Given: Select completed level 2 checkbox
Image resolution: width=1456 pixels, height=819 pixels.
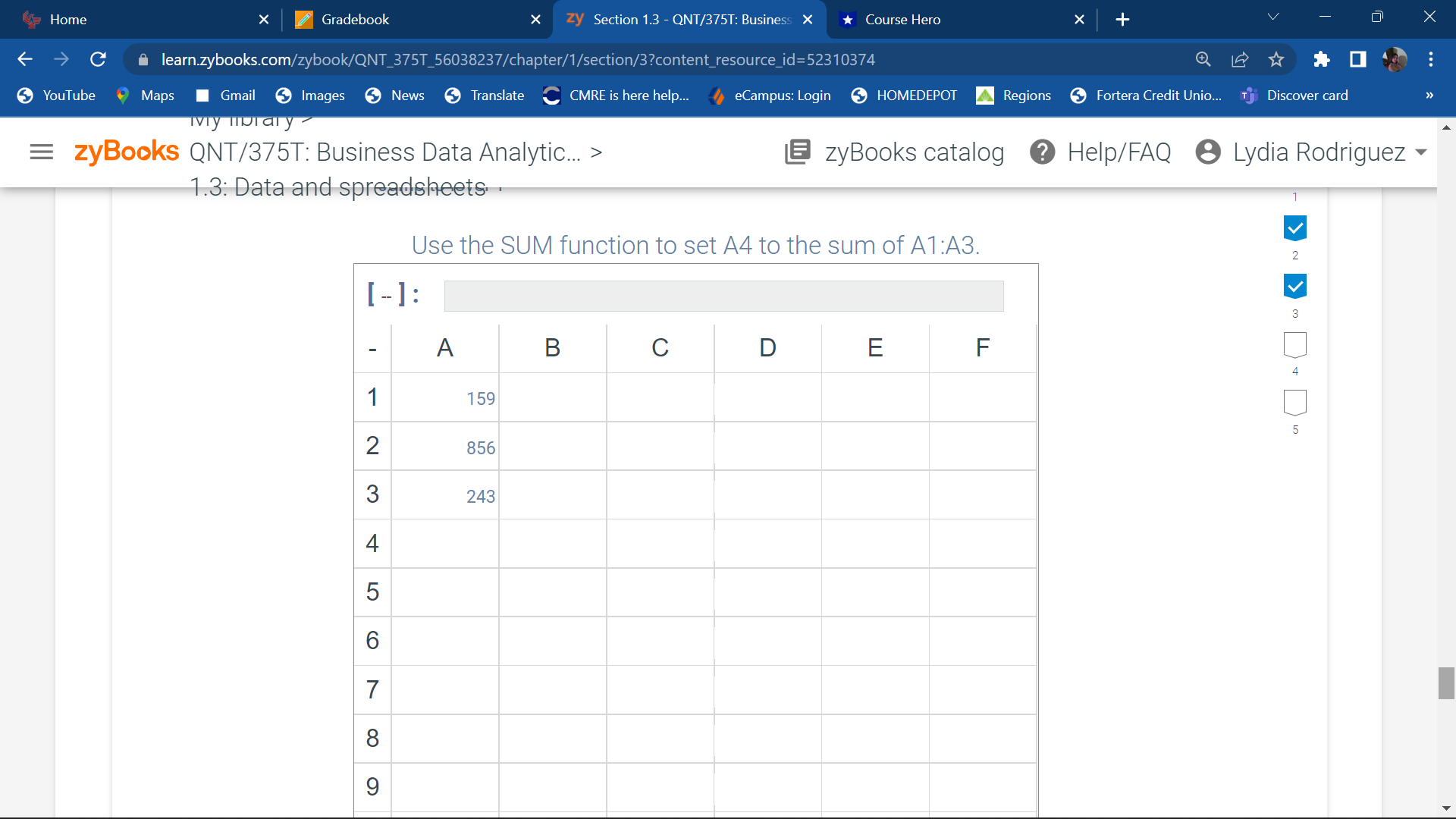Looking at the screenshot, I should point(1295,287).
